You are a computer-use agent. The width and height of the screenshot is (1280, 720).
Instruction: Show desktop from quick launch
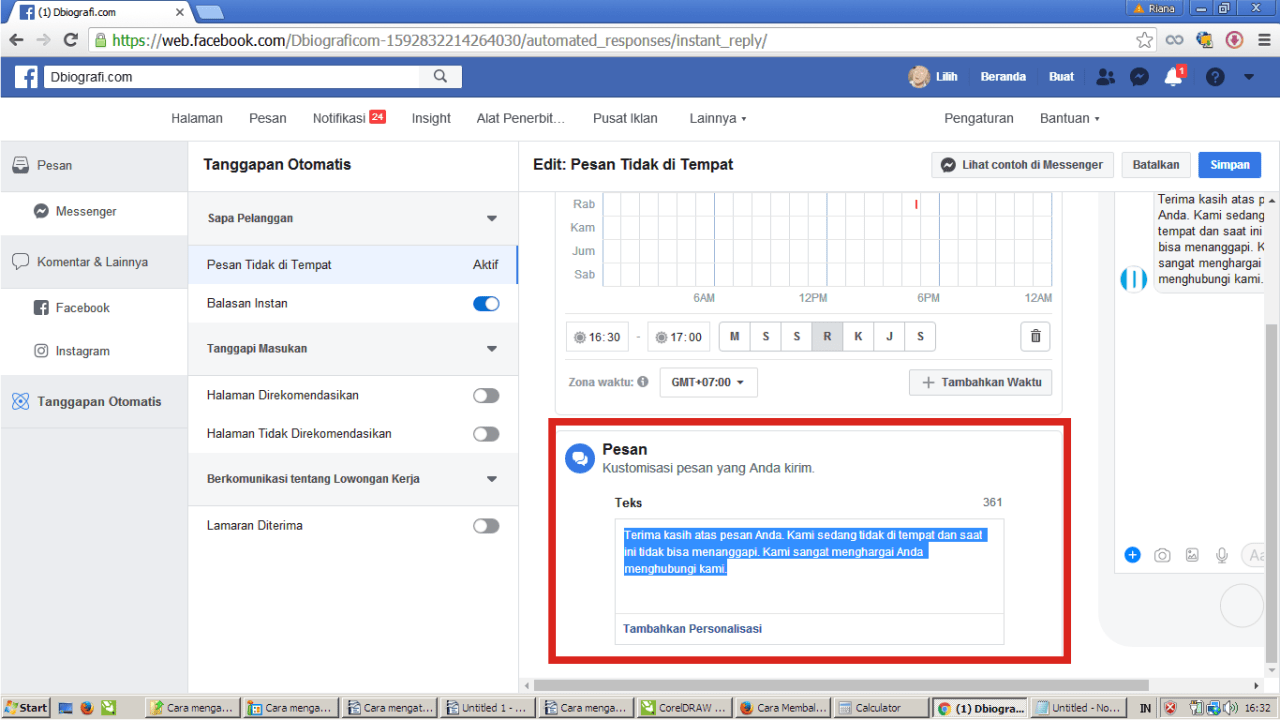(x=66, y=707)
